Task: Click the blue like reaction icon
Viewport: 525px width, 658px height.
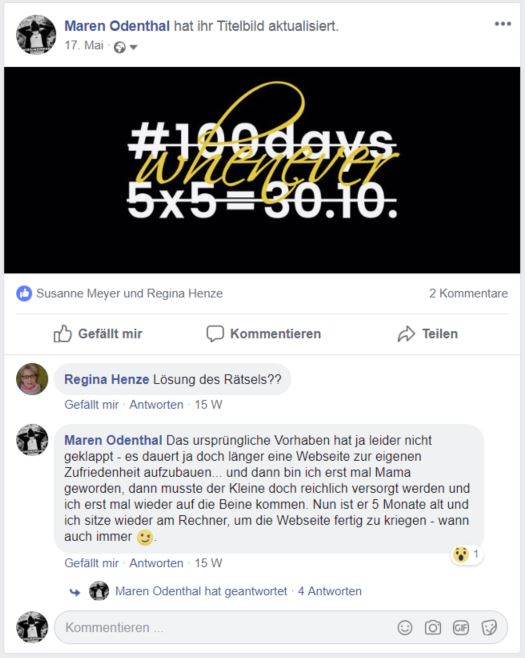Action: (x=24, y=293)
